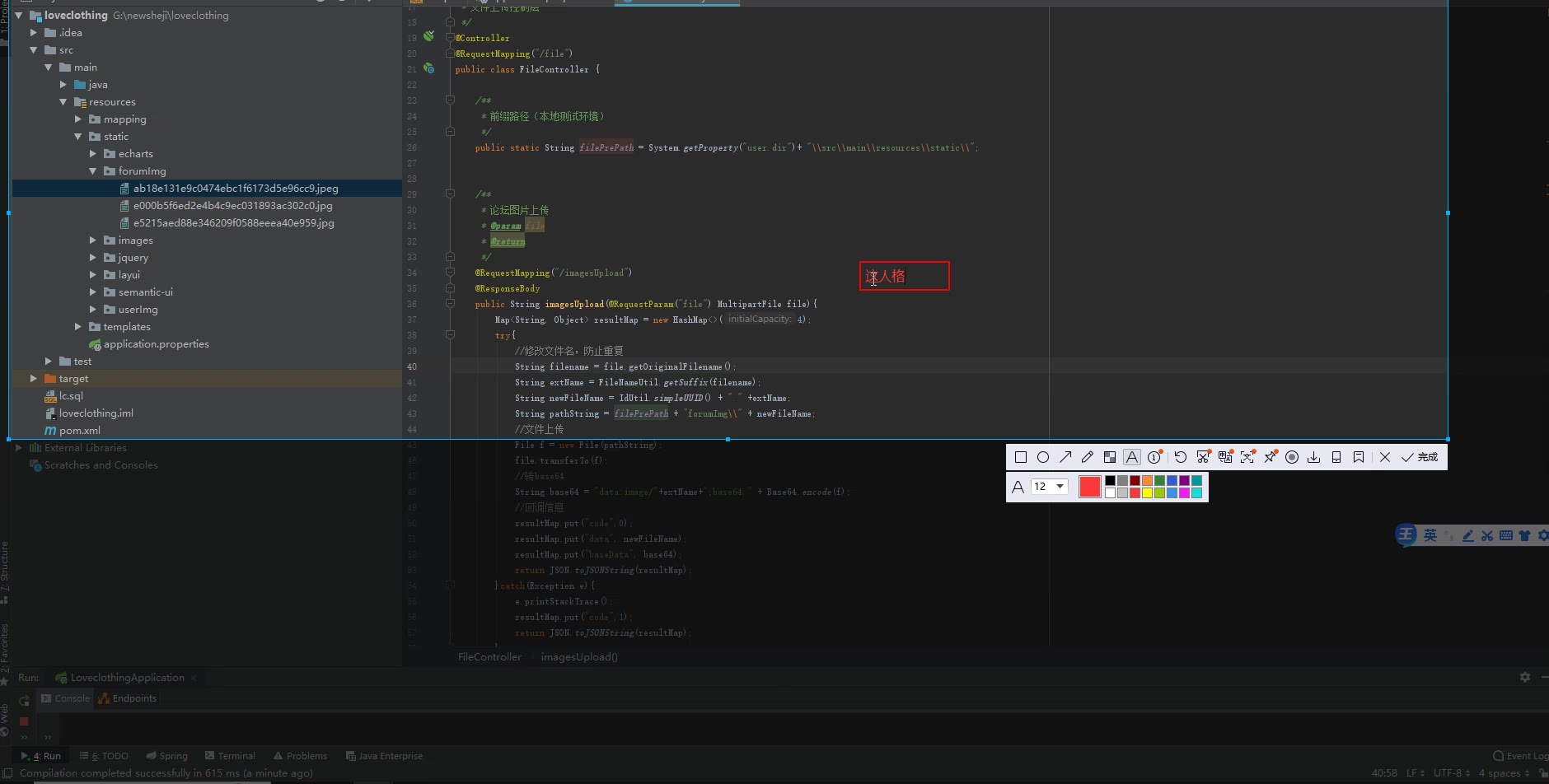The width and height of the screenshot is (1549, 784).
Task: Open the Terminal tool window tab
Action: pyautogui.click(x=230, y=756)
